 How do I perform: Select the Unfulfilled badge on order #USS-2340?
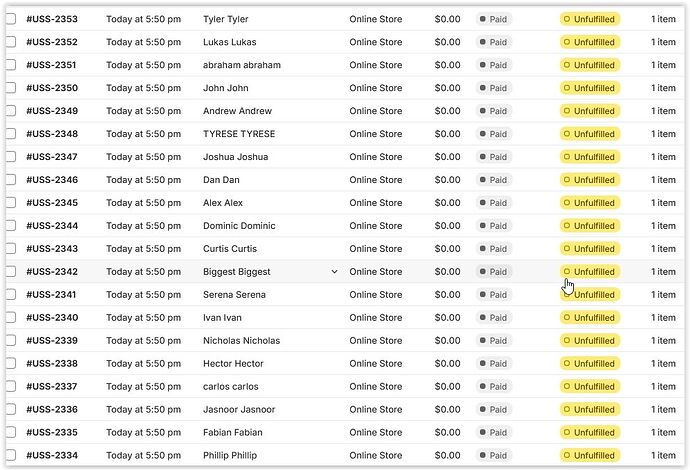pos(590,318)
